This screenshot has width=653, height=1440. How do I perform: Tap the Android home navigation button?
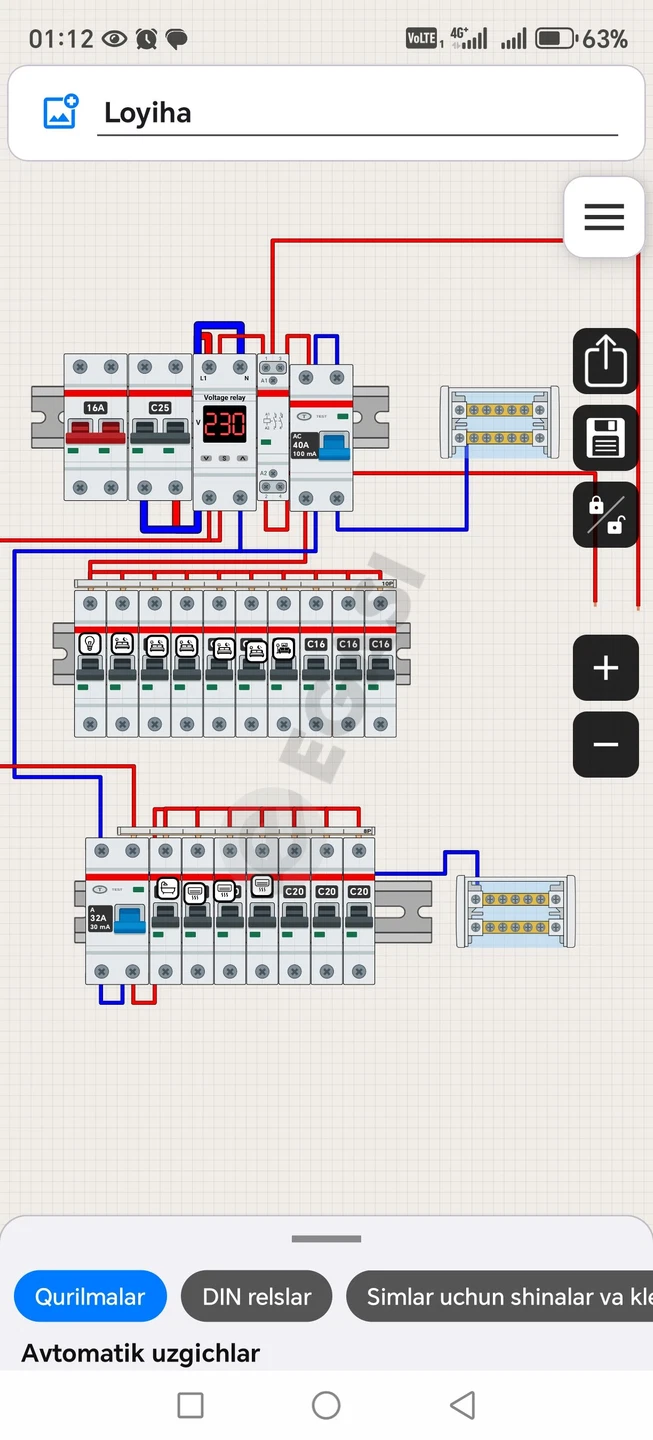[326, 1405]
